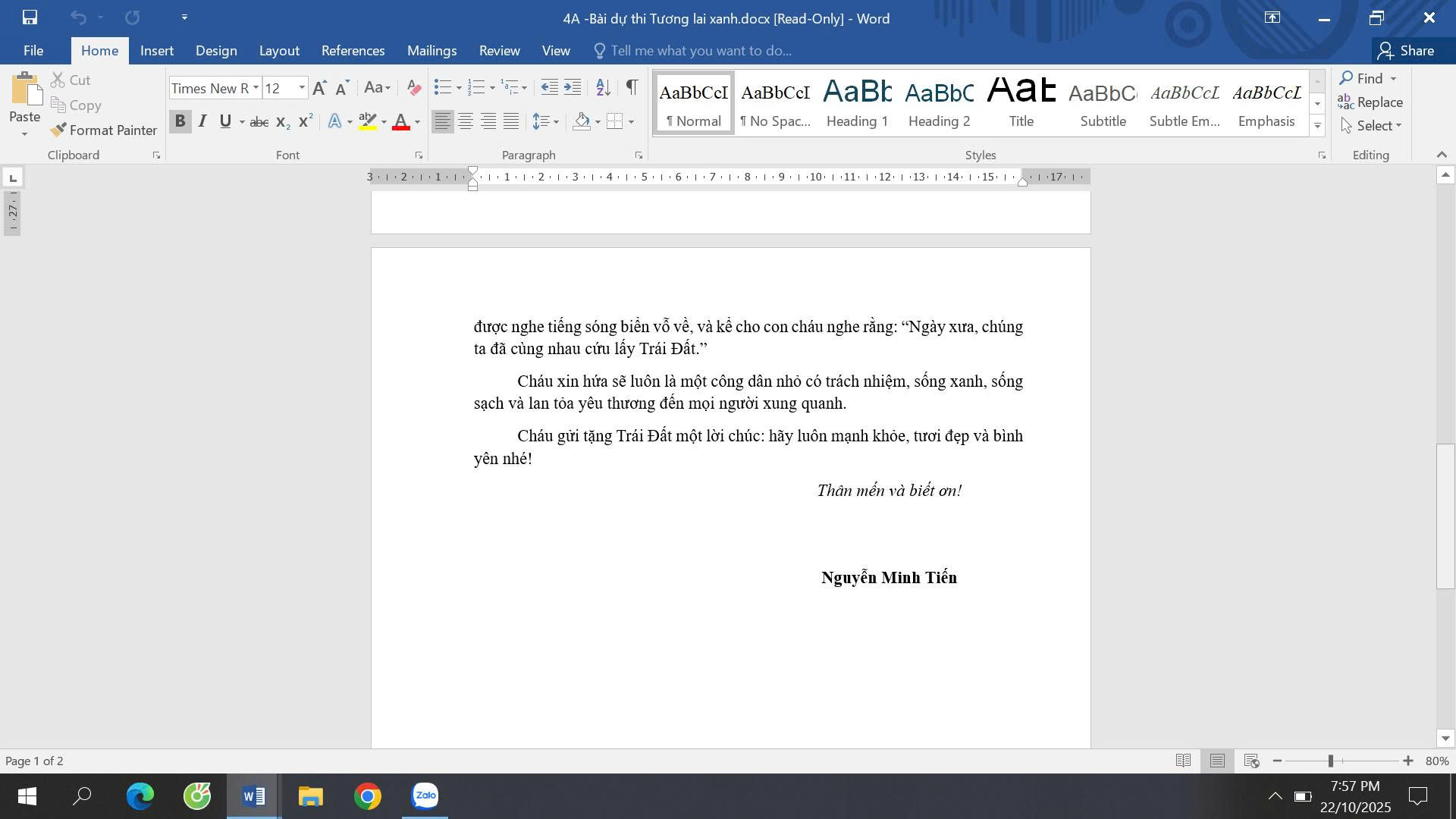
Task: Click Page 1 of 2 status indicator
Action: click(35, 761)
